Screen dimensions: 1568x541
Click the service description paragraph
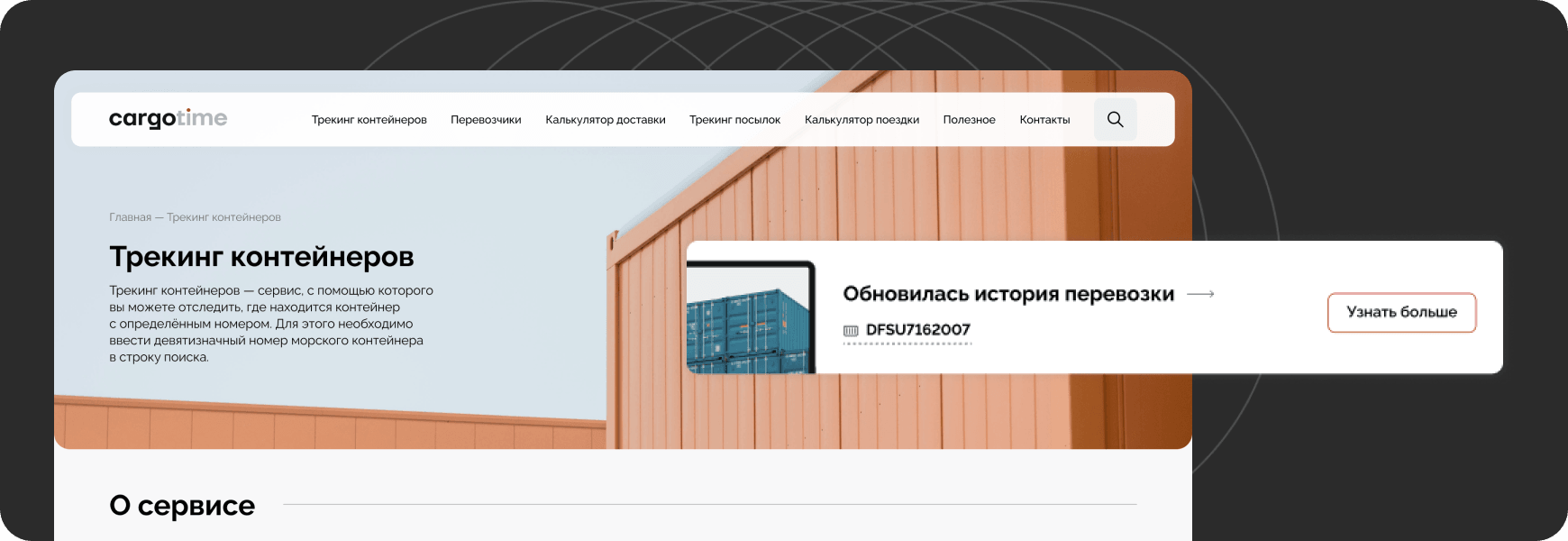(x=270, y=324)
